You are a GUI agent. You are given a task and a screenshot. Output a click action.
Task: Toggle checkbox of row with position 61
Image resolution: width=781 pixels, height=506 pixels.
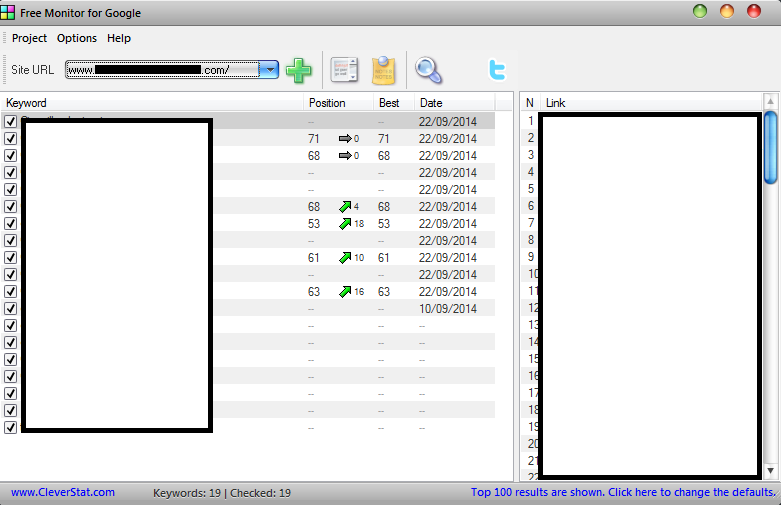coord(10,257)
